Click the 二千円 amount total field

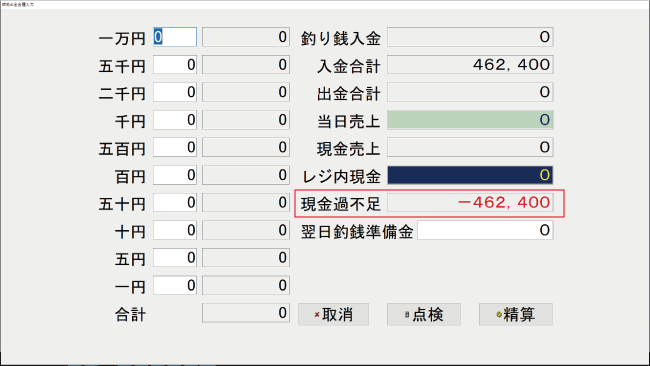(x=246, y=92)
